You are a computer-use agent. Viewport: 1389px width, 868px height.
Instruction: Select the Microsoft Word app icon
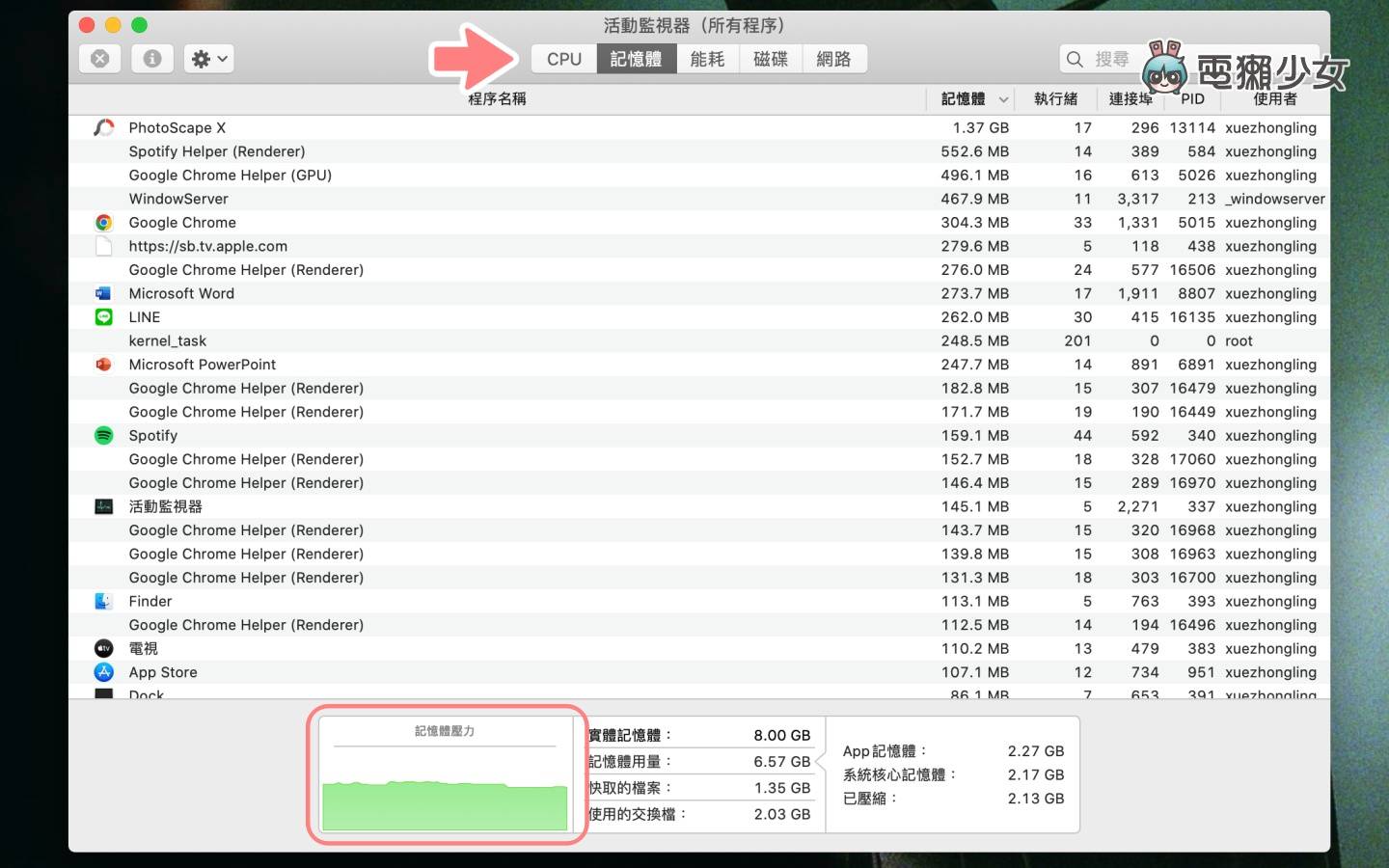(x=103, y=293)
